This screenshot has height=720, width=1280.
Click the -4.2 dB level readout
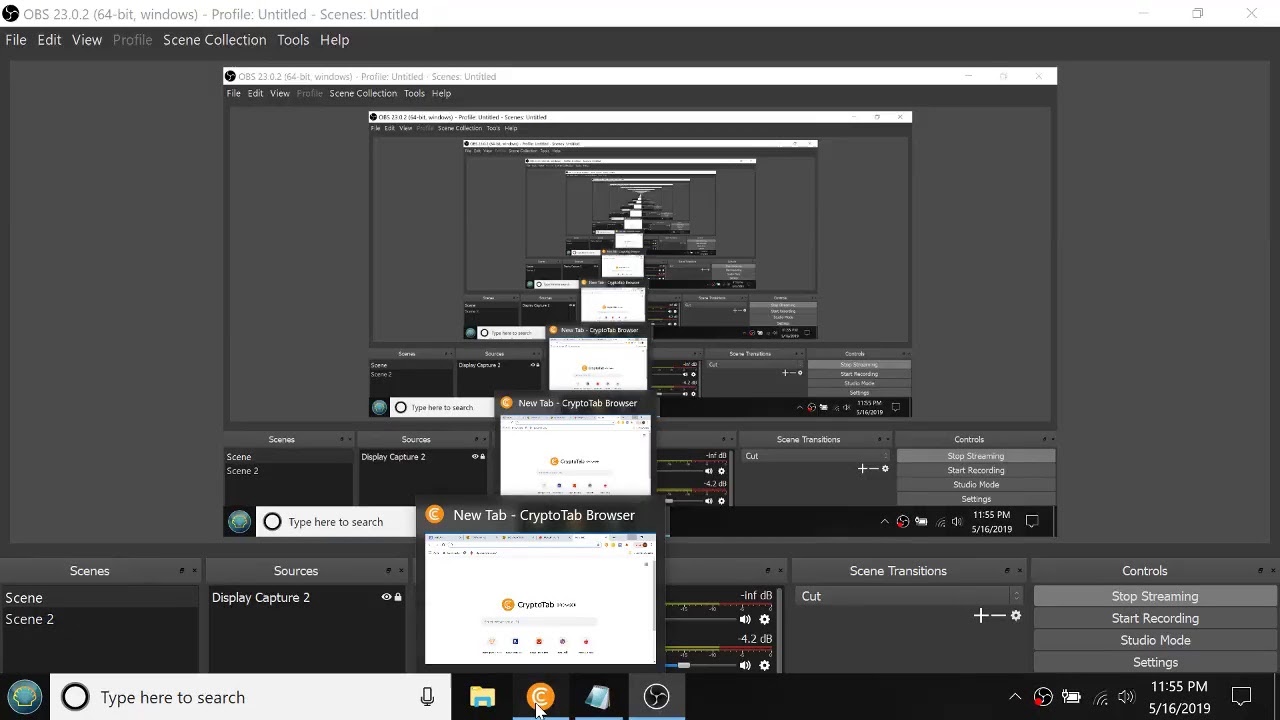pyautogui.click(x=755, y=639)
